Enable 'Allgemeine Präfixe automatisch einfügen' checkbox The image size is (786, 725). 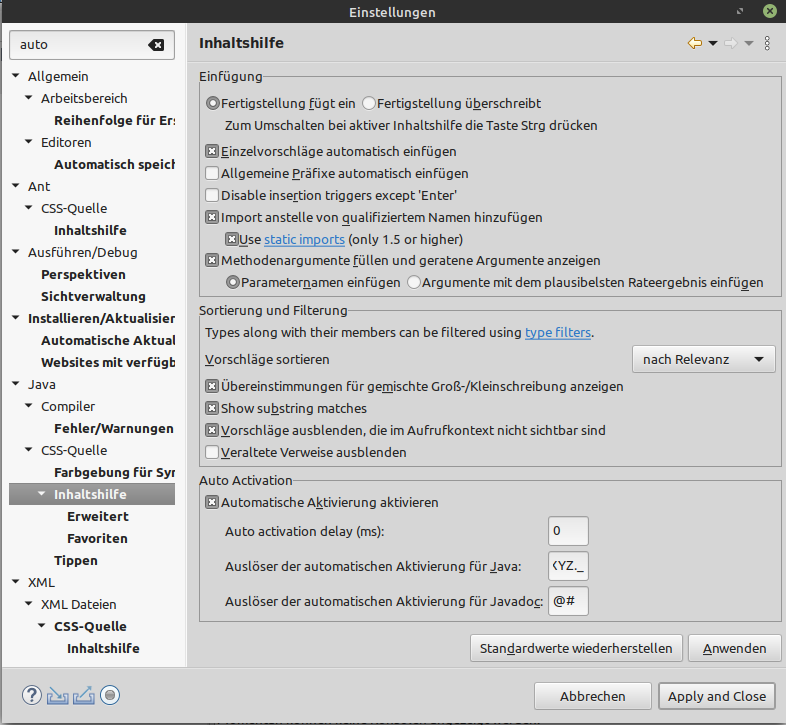pos(212,173)
